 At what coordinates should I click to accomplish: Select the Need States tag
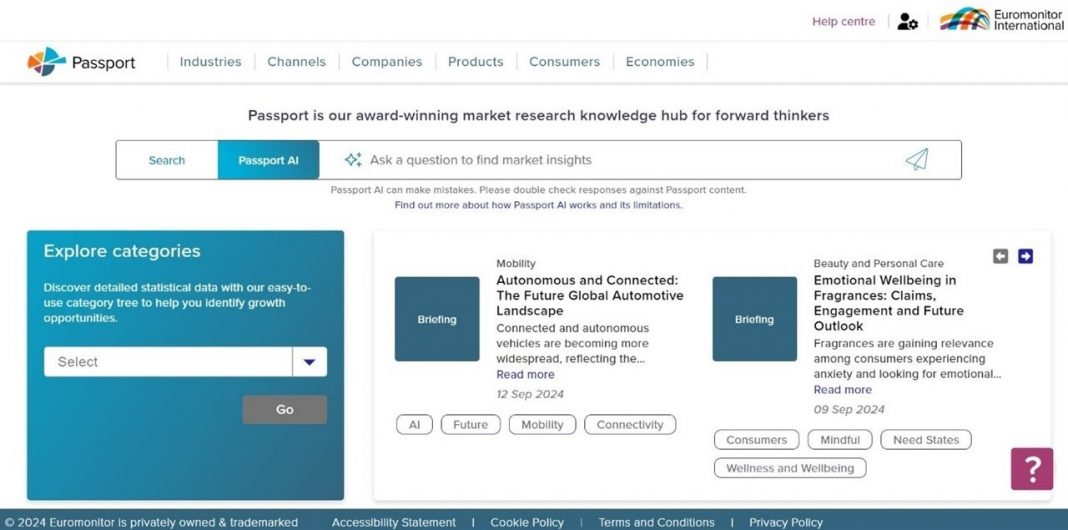coord(926,440)
